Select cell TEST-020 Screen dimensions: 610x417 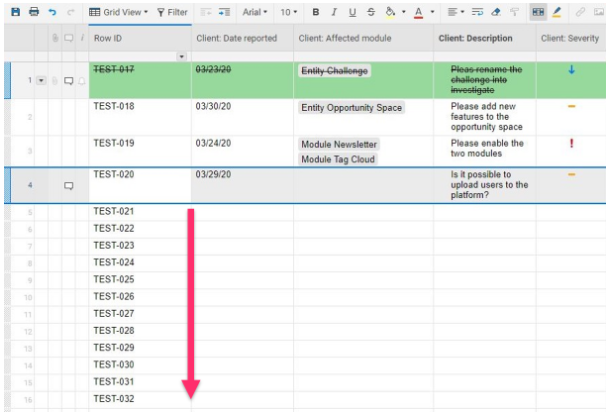(140, 185)
